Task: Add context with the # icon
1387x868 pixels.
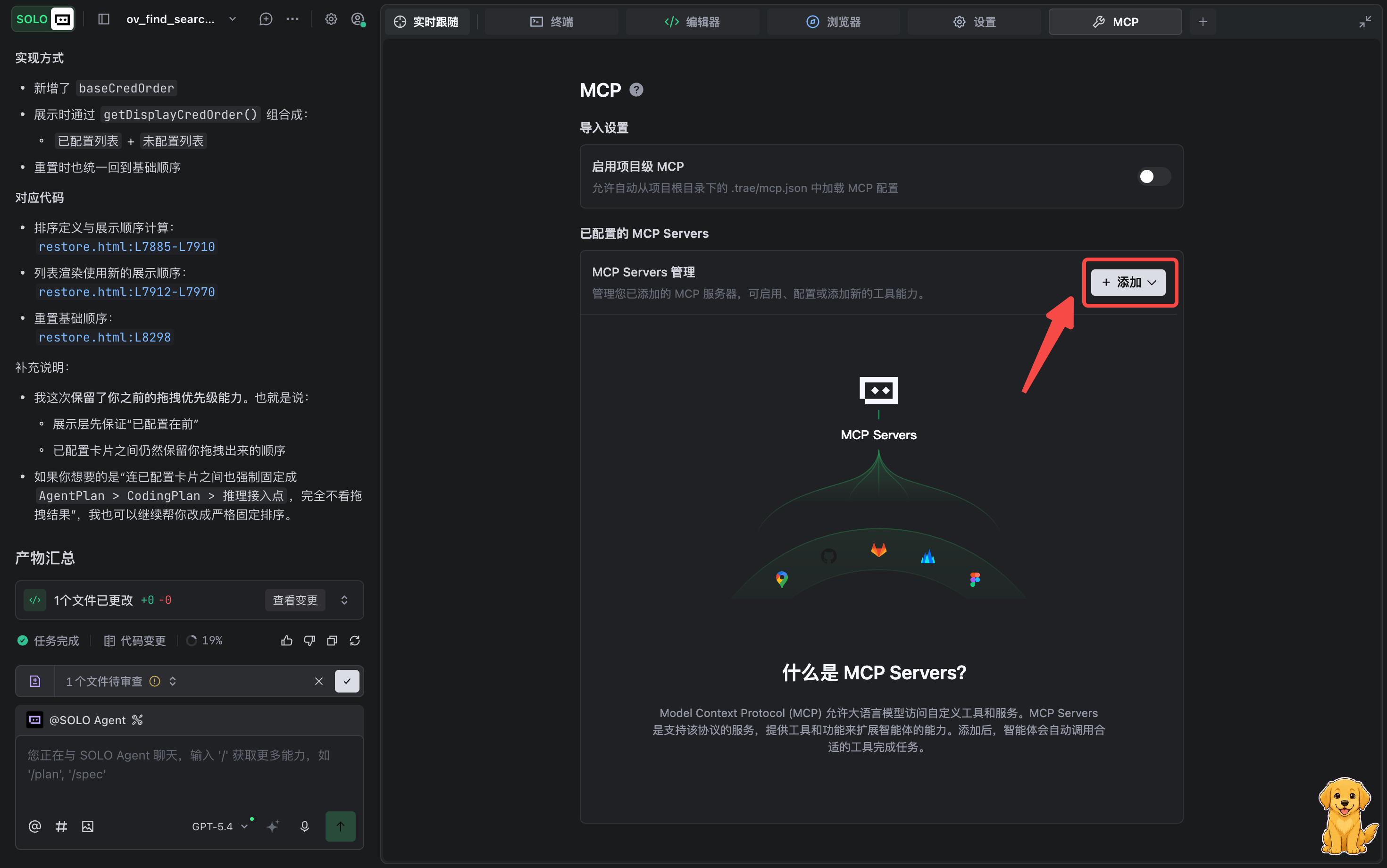Action: tap(61, 826)
